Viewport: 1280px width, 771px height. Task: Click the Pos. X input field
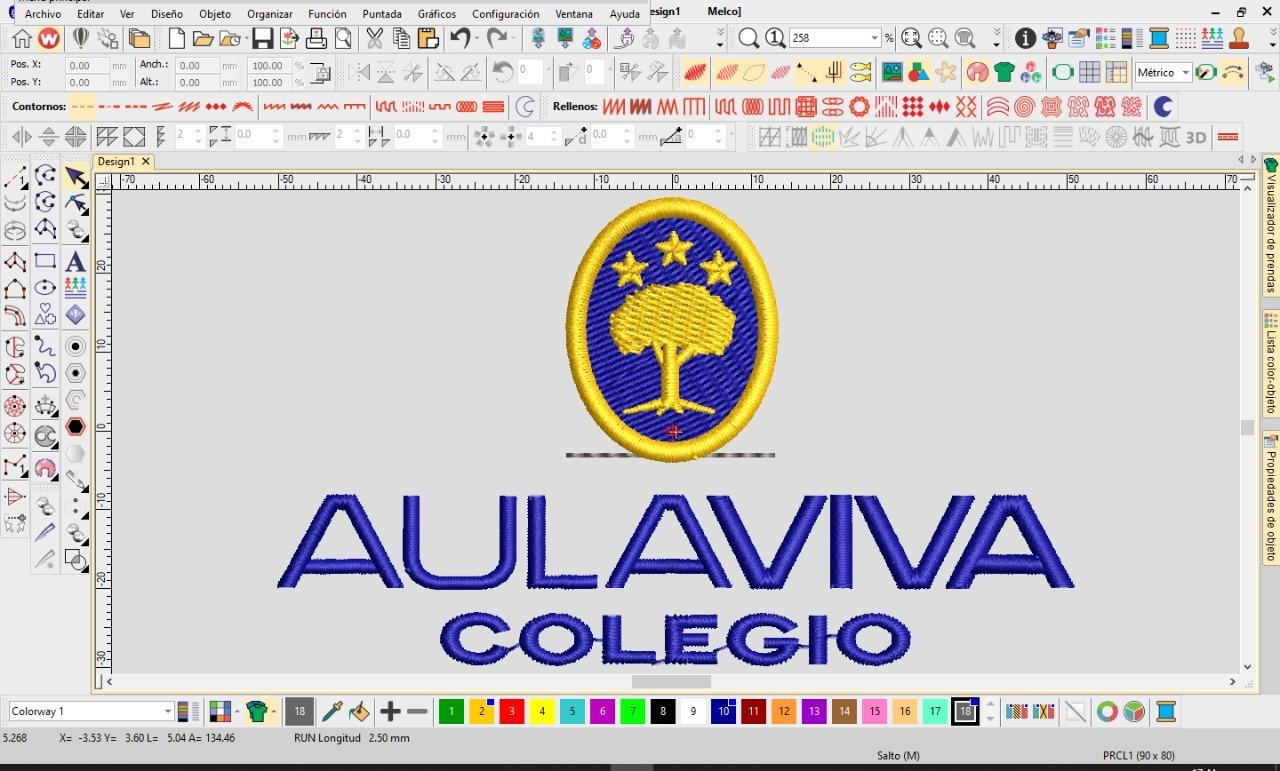(x=87, y=65)
